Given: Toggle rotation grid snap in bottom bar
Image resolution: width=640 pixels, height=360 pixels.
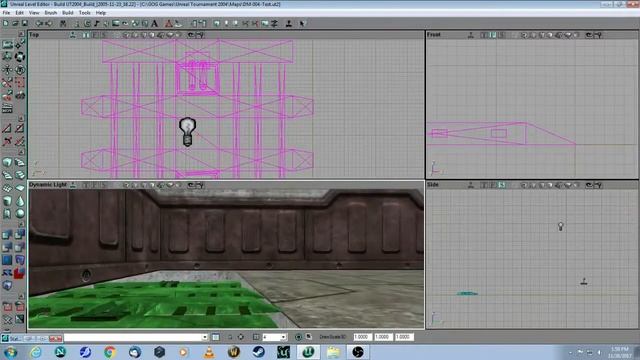Looking at the screenshot, I should (299, 337).
